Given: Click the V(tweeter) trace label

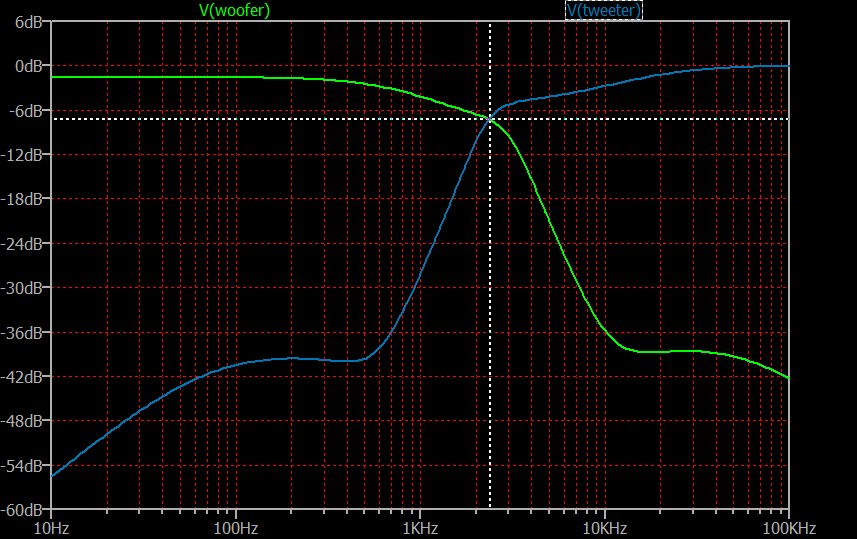Looking at the screenshot, I should pyautogui.click(x=604, y=10).
